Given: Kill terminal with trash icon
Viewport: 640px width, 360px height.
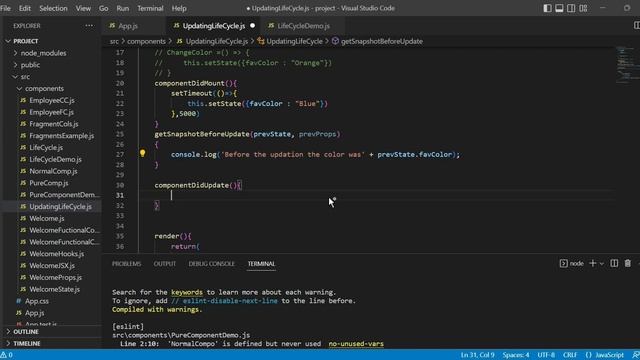Looking at the screenshot, I should click(628, 263).
